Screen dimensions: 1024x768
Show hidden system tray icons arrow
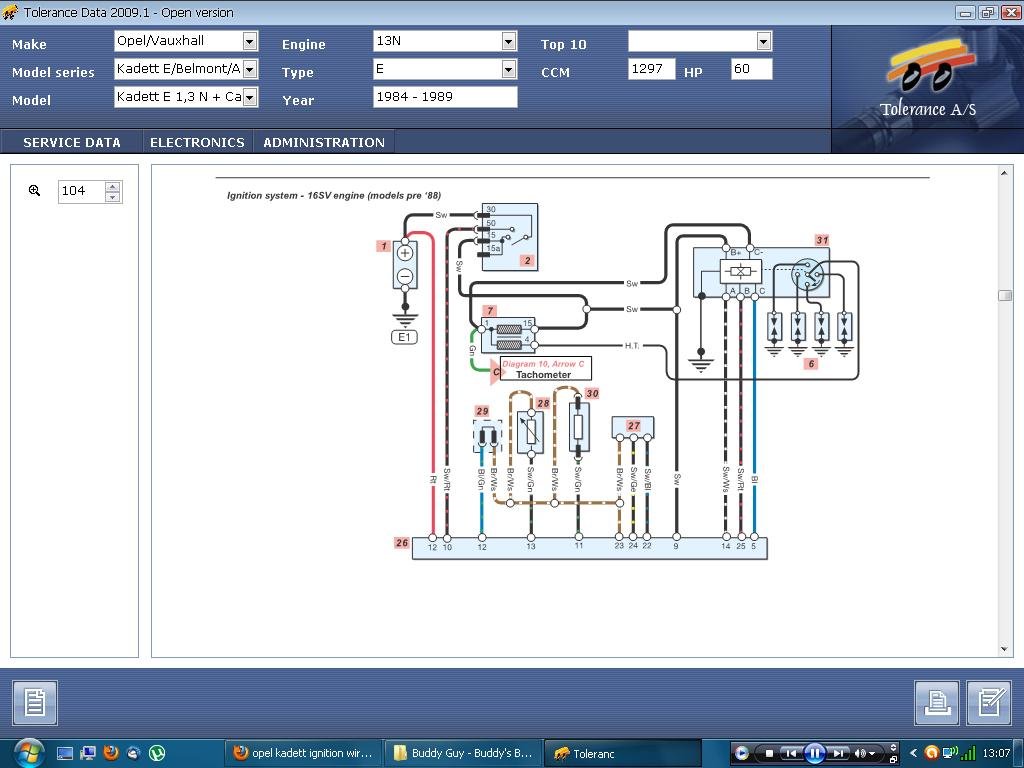click(914, 753)
